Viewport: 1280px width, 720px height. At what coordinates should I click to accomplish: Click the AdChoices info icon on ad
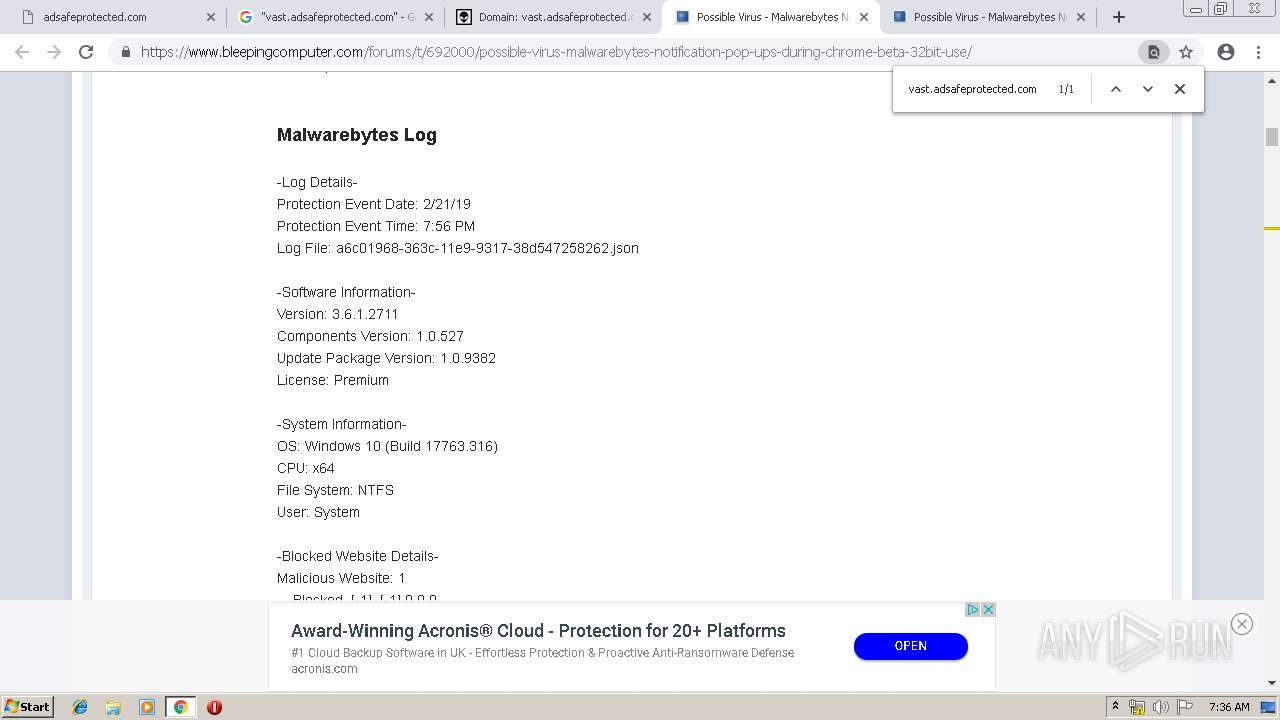[972, 610]
